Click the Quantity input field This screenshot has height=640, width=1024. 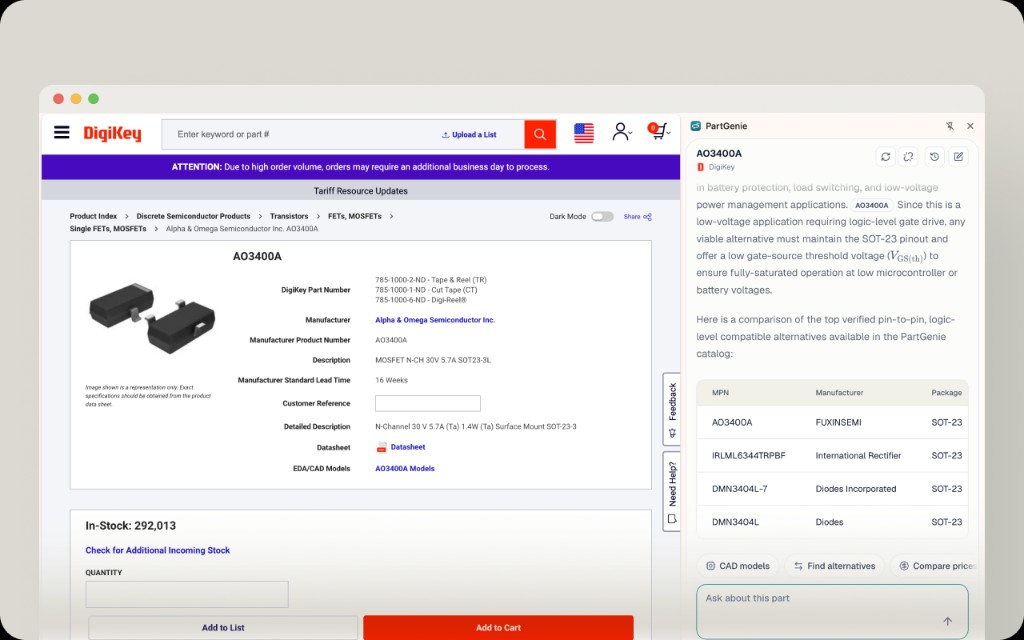tap(187, 594)
